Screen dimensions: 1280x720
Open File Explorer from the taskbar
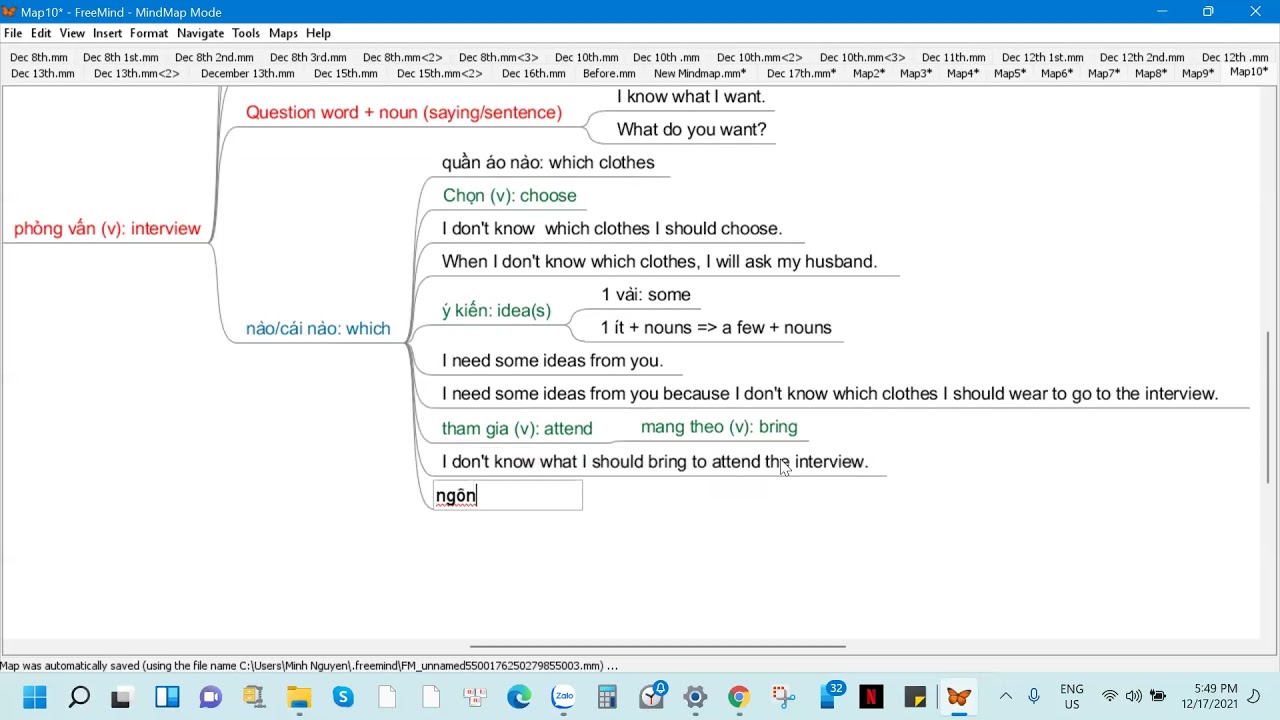click(299, 696)
